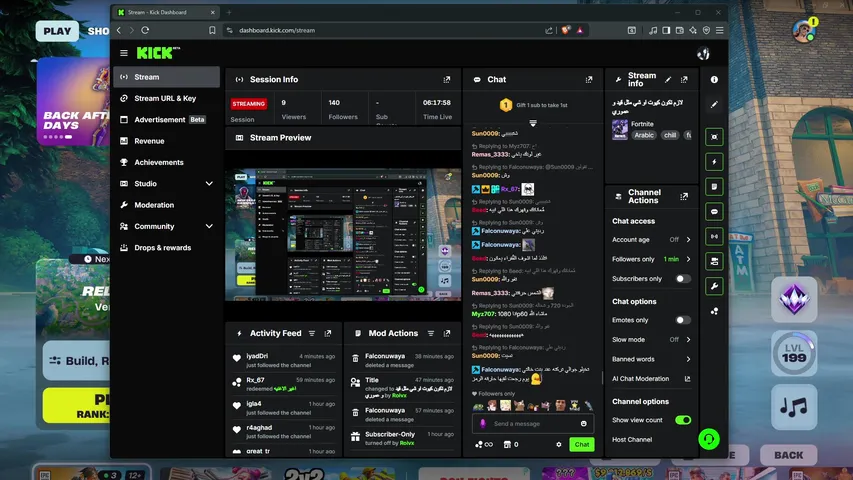Click BACK button in Fortnite window
Image resolution: width=853 pixels, height=480 pixels.
(x=788, y=455)
